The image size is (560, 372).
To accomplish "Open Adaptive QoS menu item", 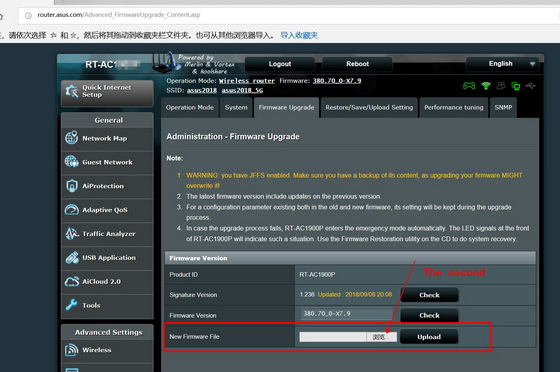I will tap(107, 210).
